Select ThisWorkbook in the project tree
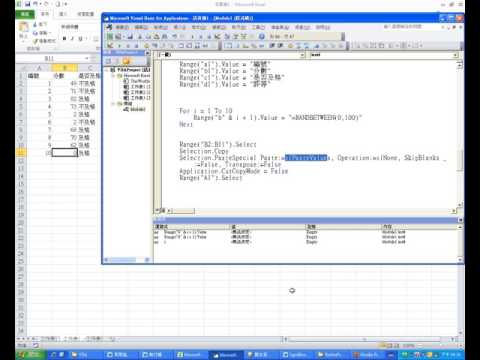The image size is (480, 360). tap(137, 81)
